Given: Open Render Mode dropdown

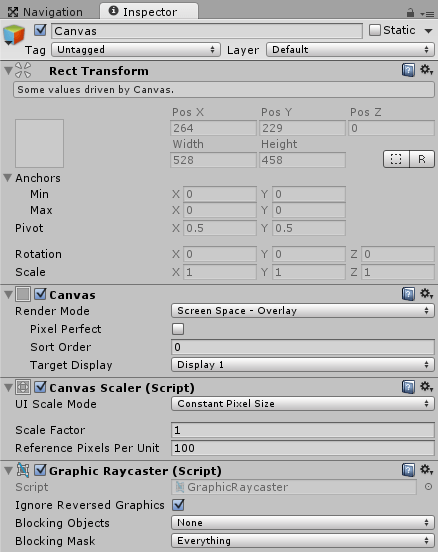Looking at the screenshot, I should coord(303,311).
